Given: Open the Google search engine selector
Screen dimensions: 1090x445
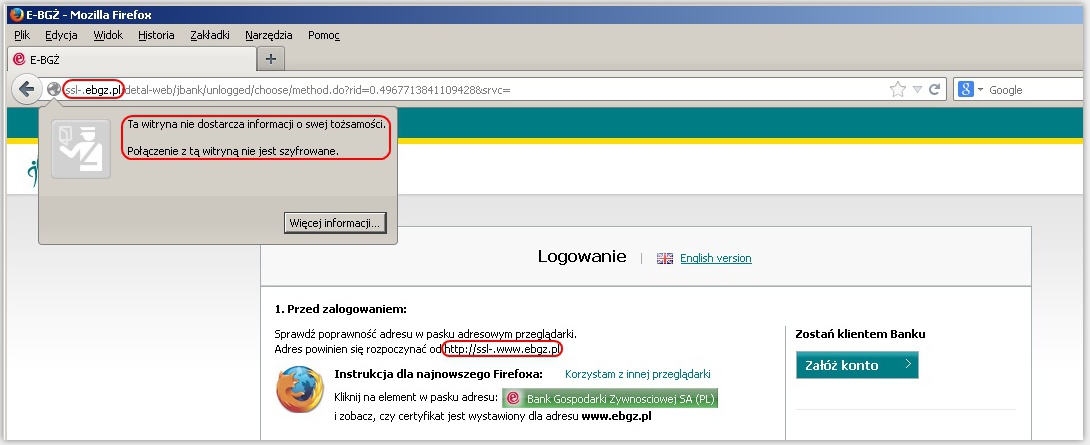Looking at the screenshot, I should click(970, 90).
